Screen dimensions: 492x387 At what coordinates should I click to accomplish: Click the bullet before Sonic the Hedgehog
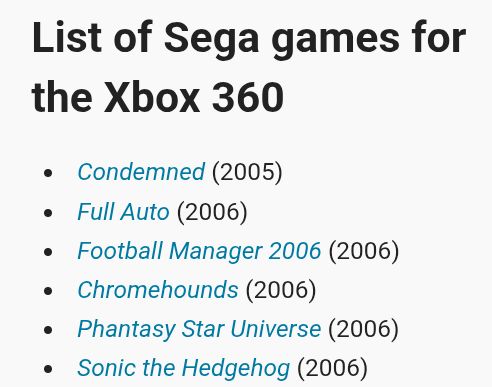point(48,369)
